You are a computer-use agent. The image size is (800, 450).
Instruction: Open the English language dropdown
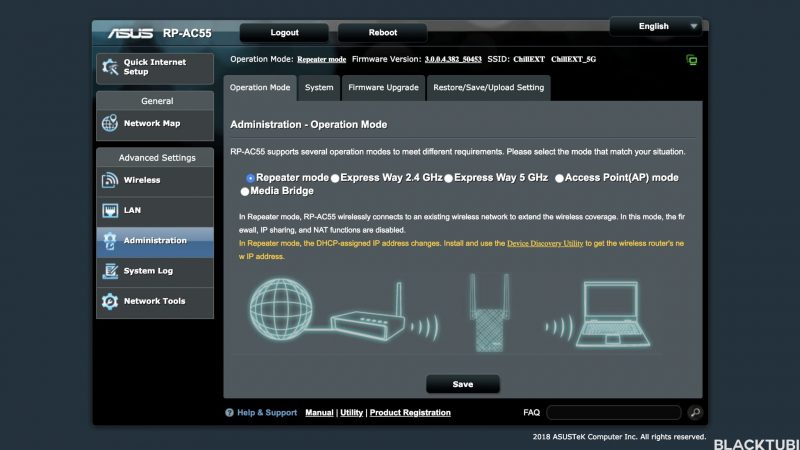pyautogui.click(x=656, y=27)
